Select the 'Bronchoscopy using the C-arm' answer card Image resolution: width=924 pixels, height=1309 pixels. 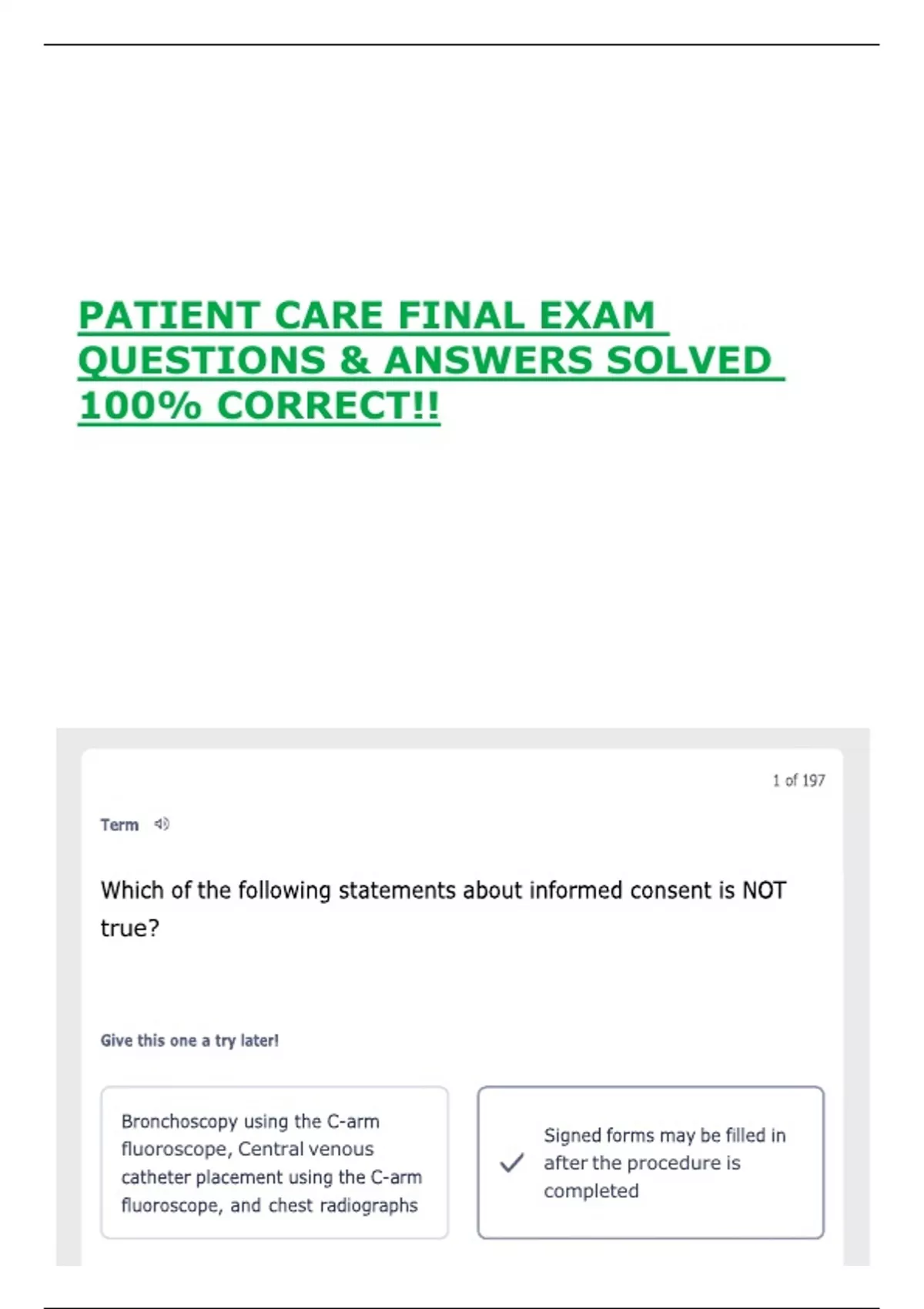[275, 1163]
